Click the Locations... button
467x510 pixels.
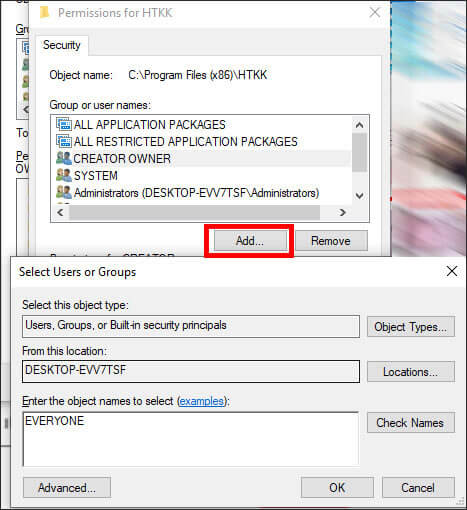pos(411,372)
